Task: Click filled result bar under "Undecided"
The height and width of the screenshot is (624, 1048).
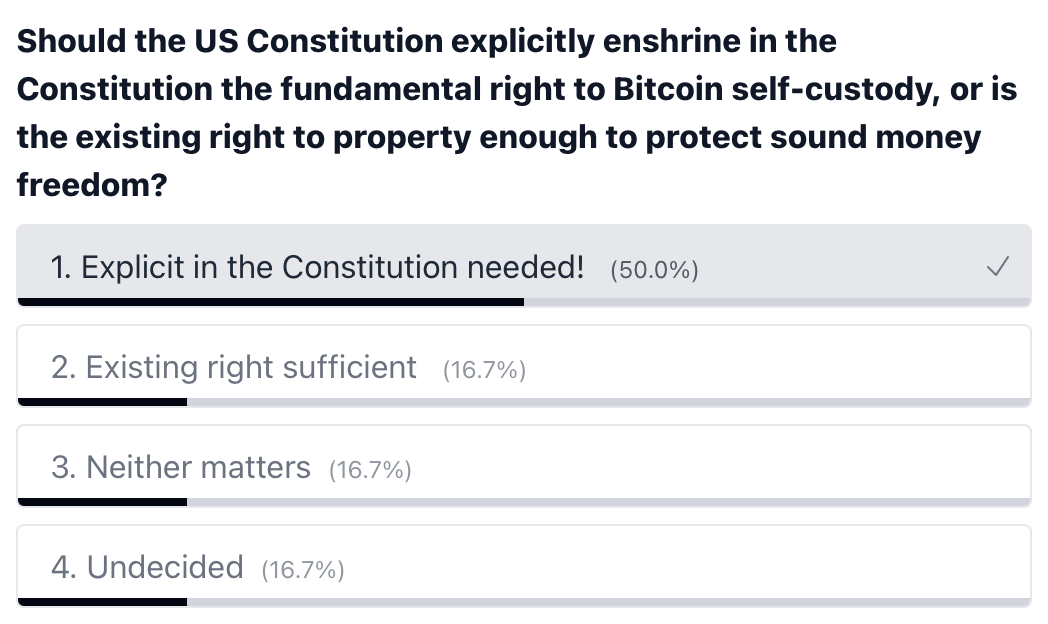Action: point(102,602)
